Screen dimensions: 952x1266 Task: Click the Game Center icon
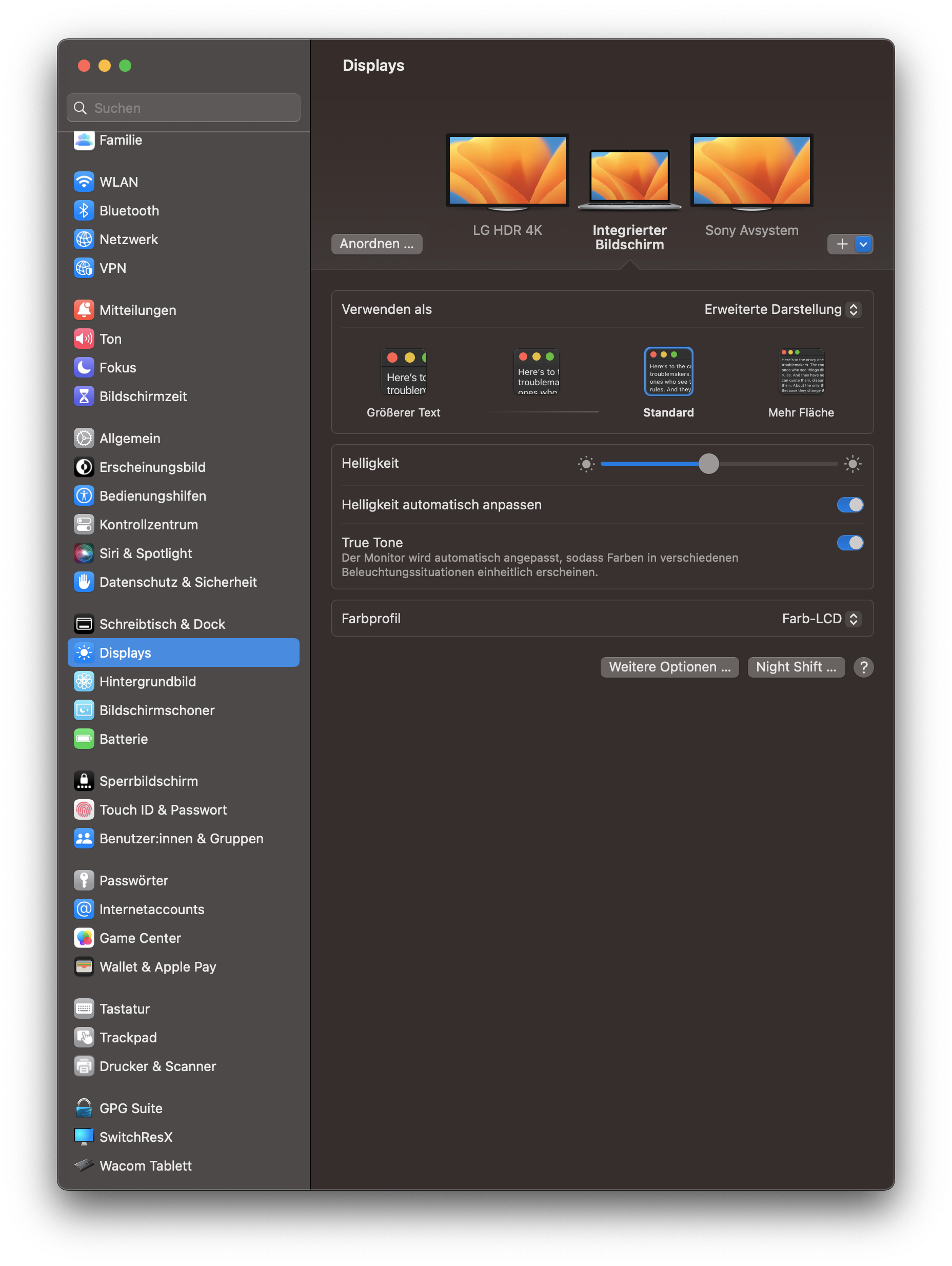pos(84,938)
